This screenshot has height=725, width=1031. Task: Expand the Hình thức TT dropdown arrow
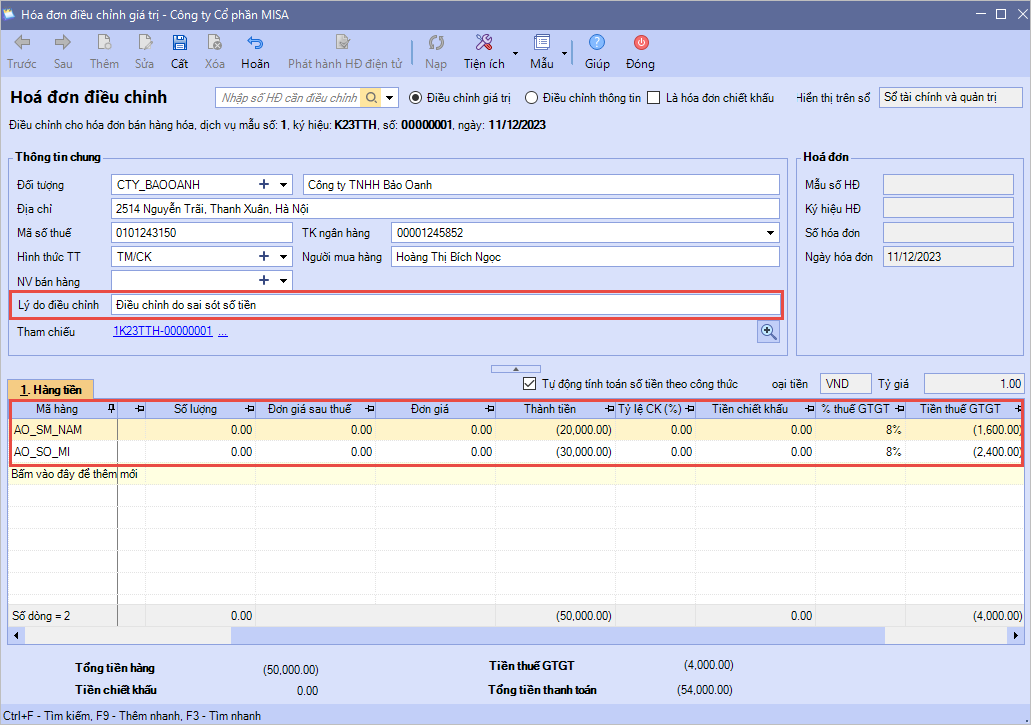click(284, 257)
